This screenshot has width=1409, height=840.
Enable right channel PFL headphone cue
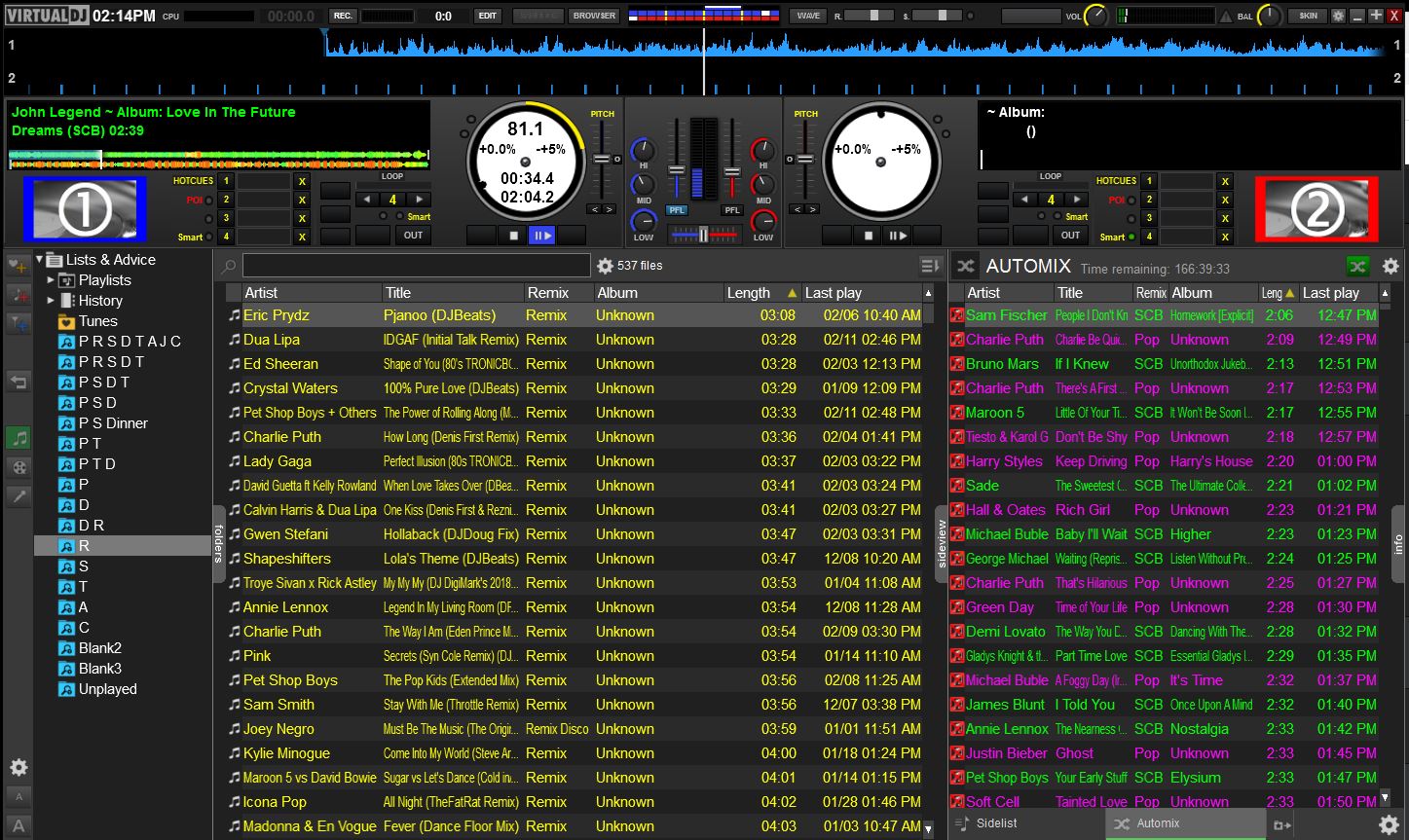[x=731, y=210]
